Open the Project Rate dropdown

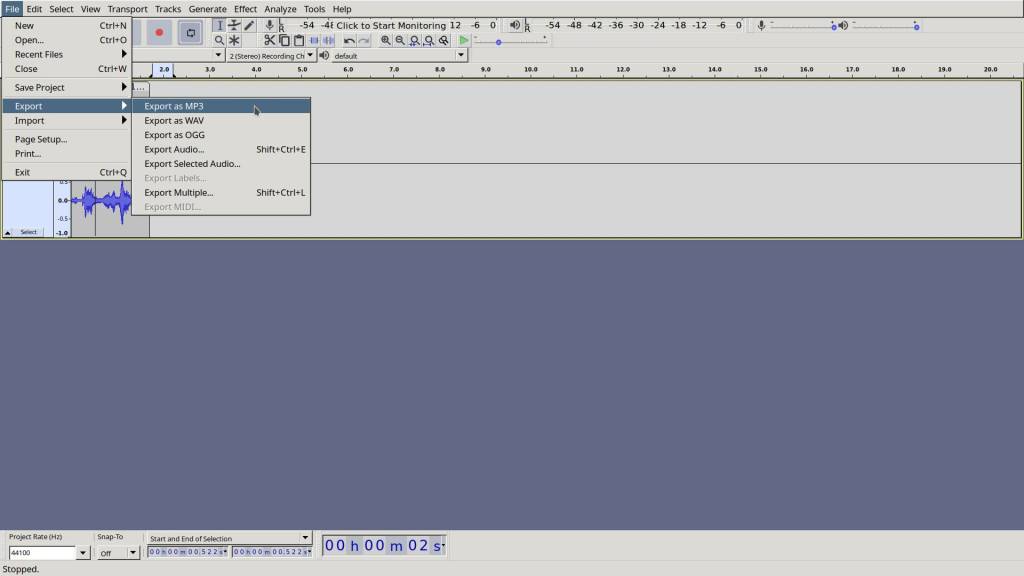[82, 552]
